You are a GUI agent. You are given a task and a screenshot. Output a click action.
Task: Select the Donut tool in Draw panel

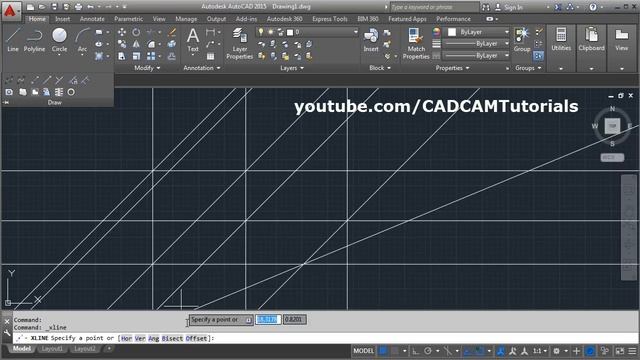point(71,92)
